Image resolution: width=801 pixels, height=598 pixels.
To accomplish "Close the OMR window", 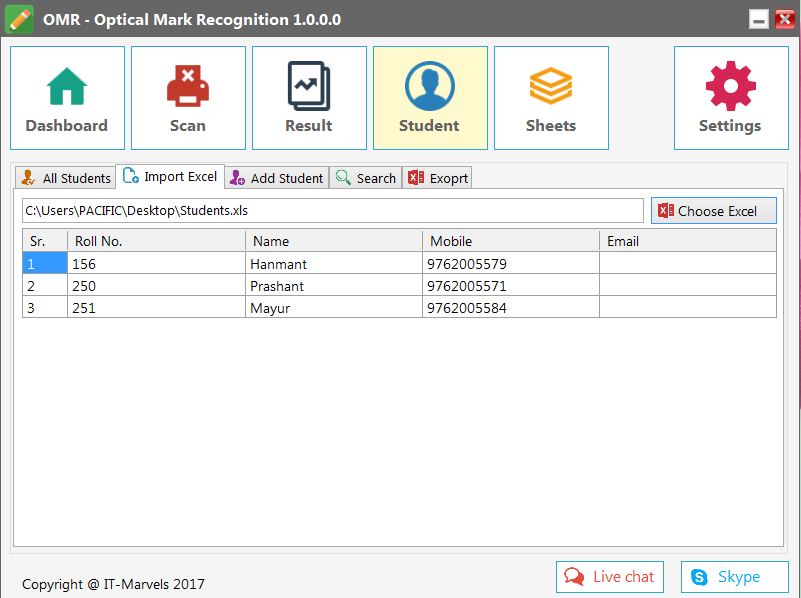I will [785, 19].
